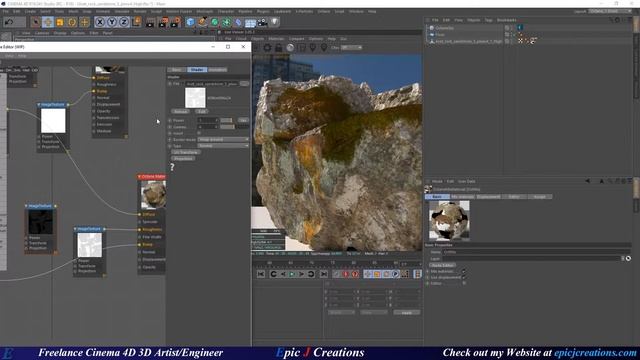Image resolution: width=640 pixels, height=360 pixels.
Task: Click the Light object icon in the toolbar
Action: [x=275, y=22]
